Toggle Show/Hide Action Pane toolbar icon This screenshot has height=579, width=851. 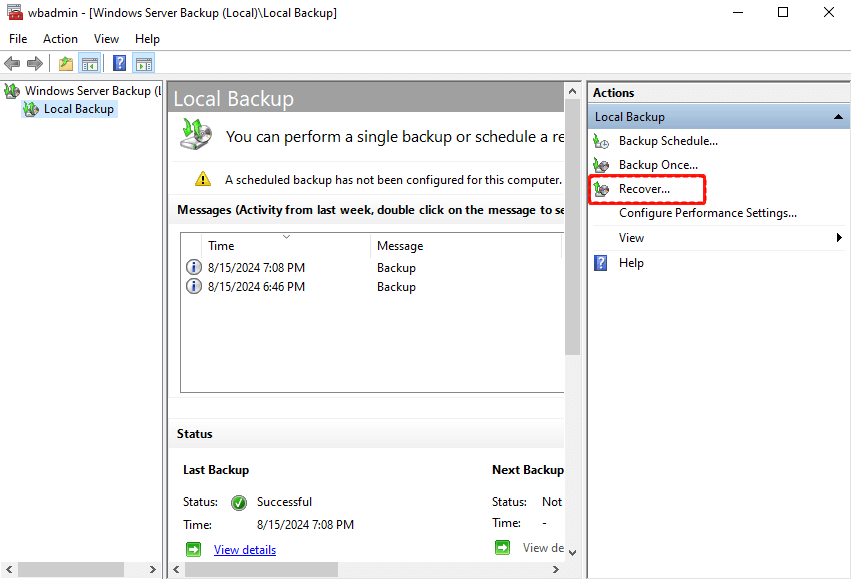144,63
